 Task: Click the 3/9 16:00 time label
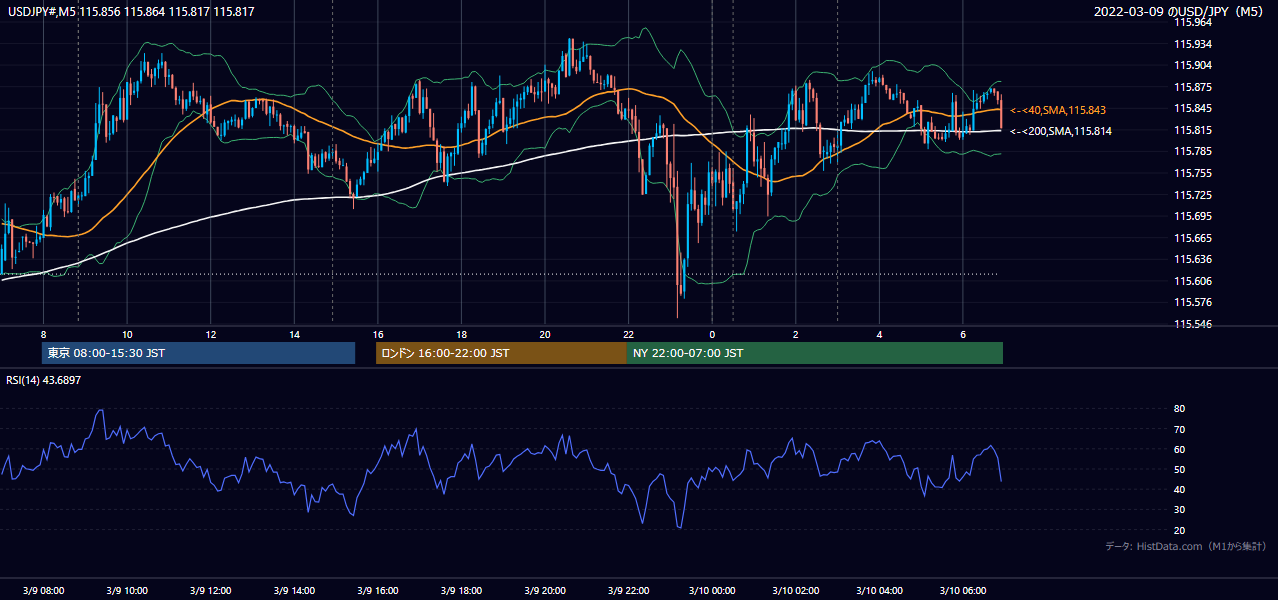(377, 590)
